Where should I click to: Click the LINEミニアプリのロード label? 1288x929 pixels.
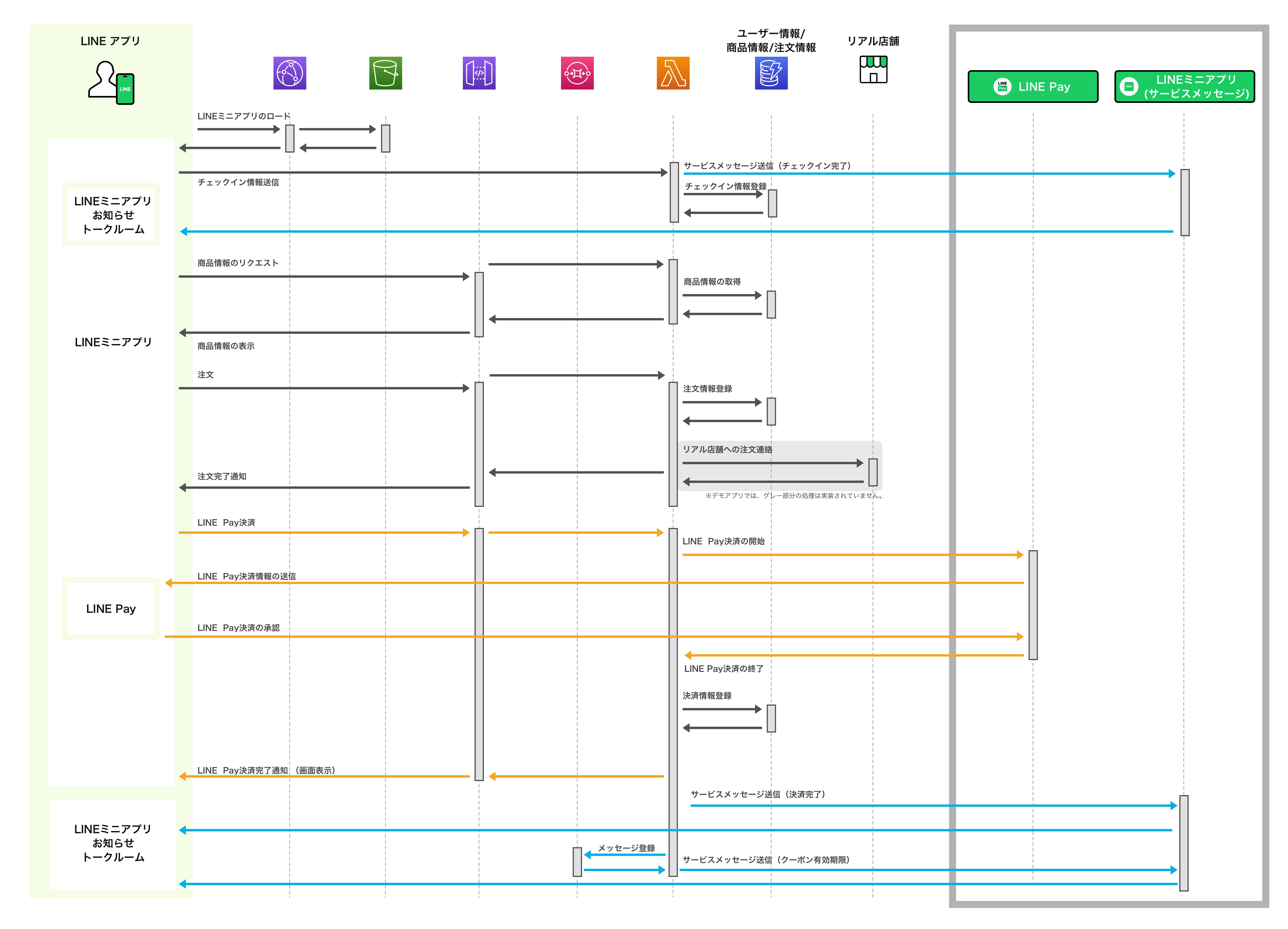[244, 116]
